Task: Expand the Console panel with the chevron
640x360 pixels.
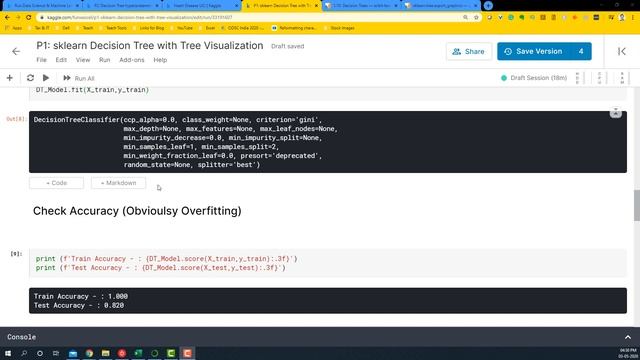Action: click(x=628, y=337)
